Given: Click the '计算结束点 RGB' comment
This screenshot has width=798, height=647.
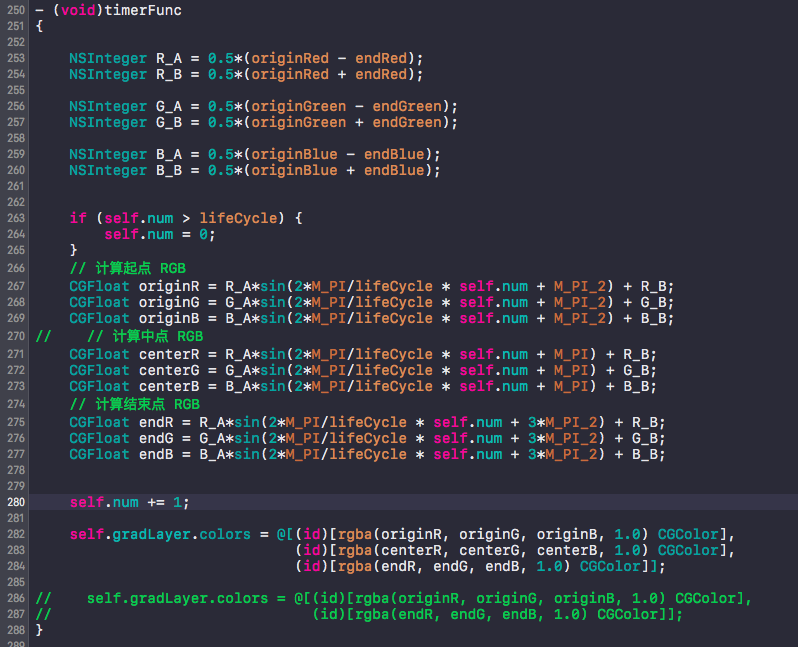Looking at the screenshot, I should coord(134,405).
